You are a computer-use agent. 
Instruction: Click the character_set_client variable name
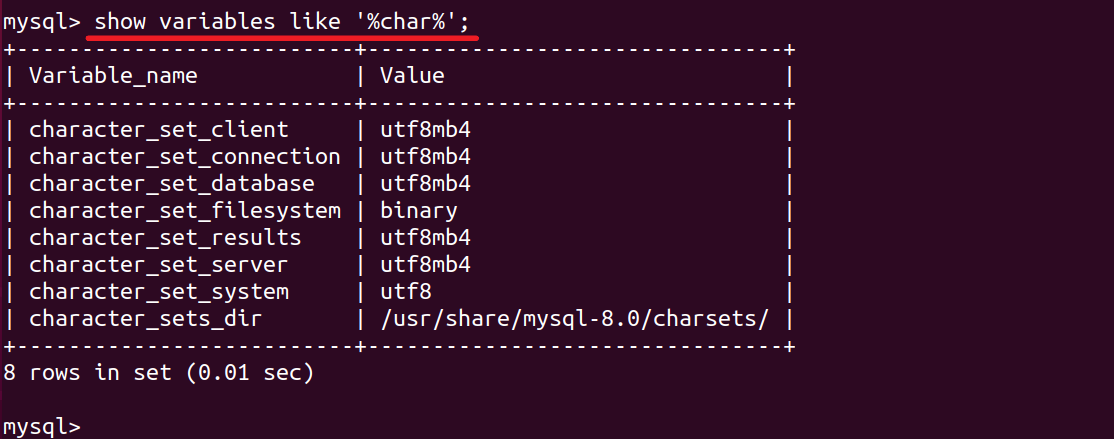[158, 129]
